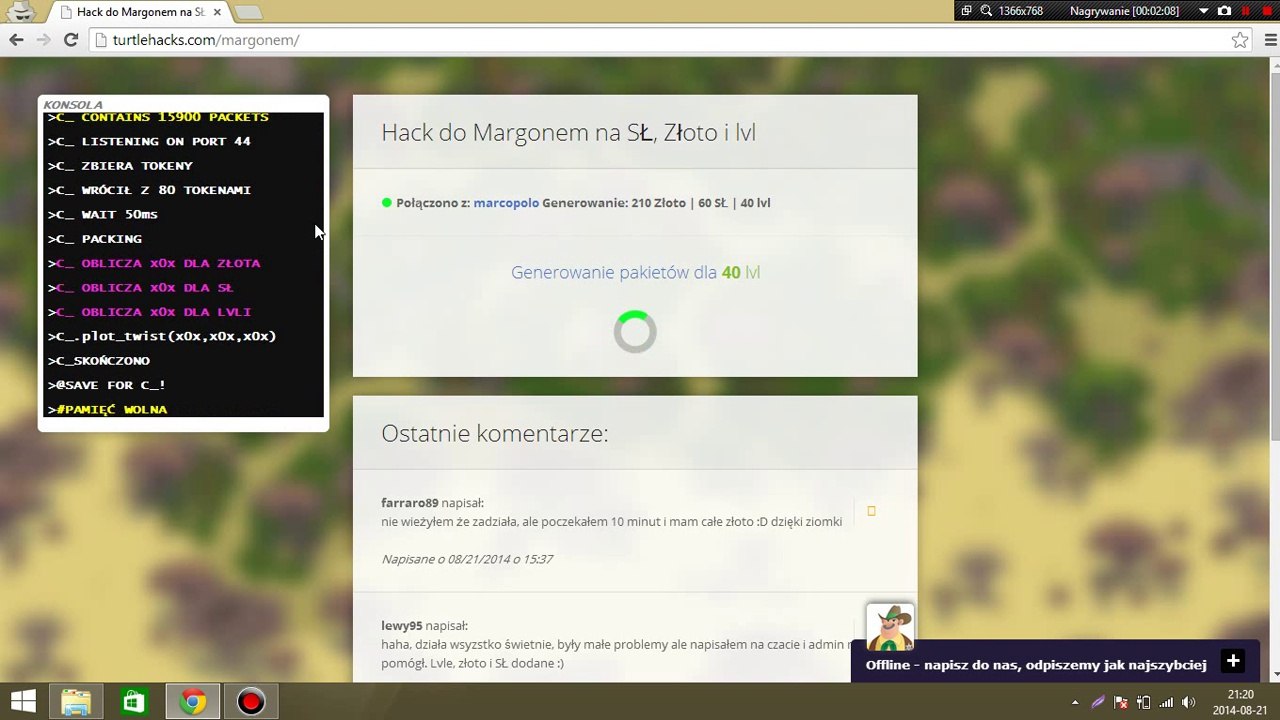The width and height of the screenshot is (1280, 720).
Task: Click the volume speaker tray icon
Action: [1189, 702]
